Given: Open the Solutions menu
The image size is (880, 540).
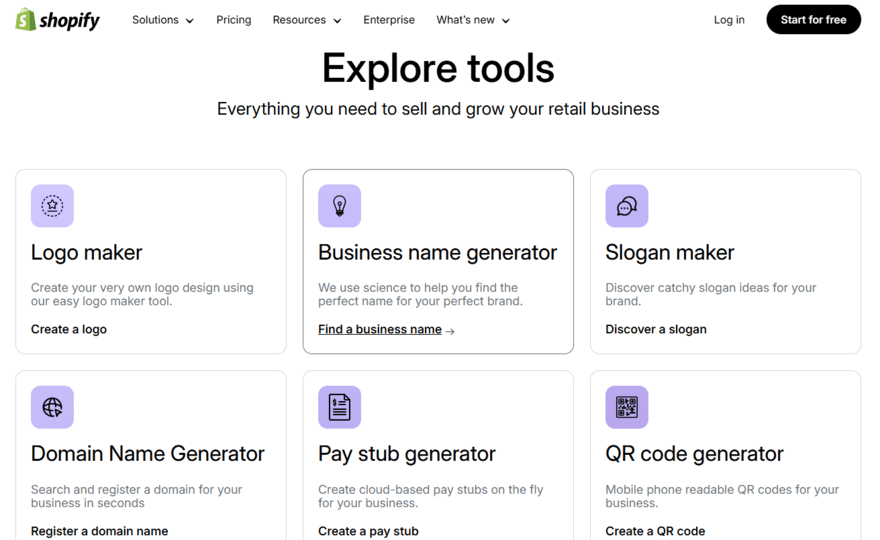Looking at the screenshot, I should 163,20.
